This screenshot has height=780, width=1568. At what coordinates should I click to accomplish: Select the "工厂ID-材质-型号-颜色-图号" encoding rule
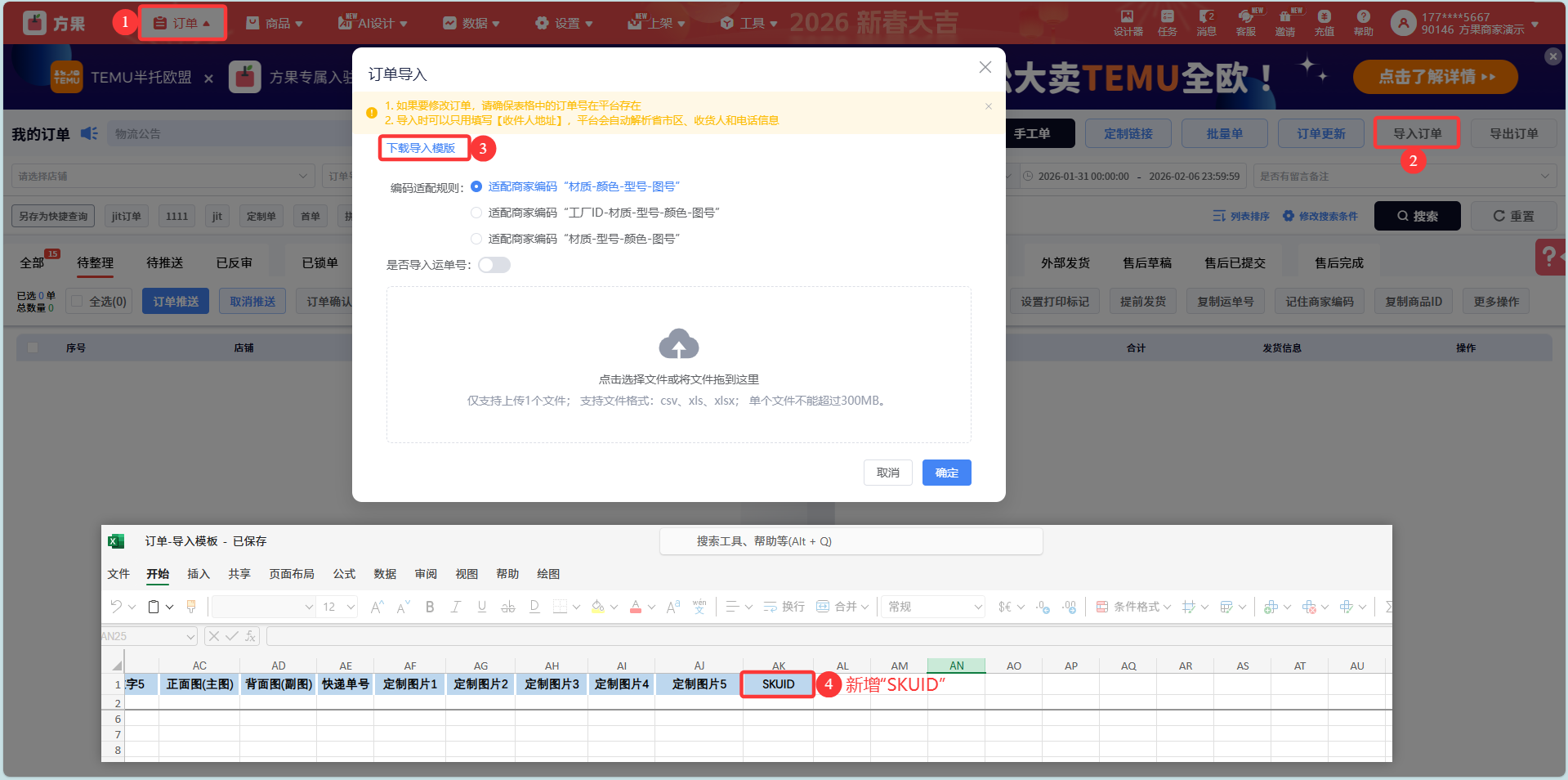[476, 213]
